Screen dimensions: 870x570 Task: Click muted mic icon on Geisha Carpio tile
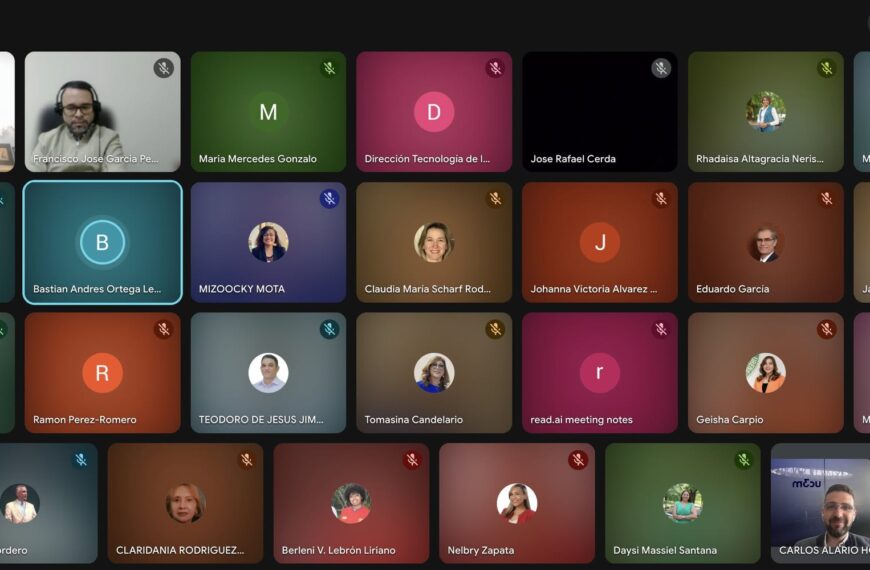(x=827, y=329)
